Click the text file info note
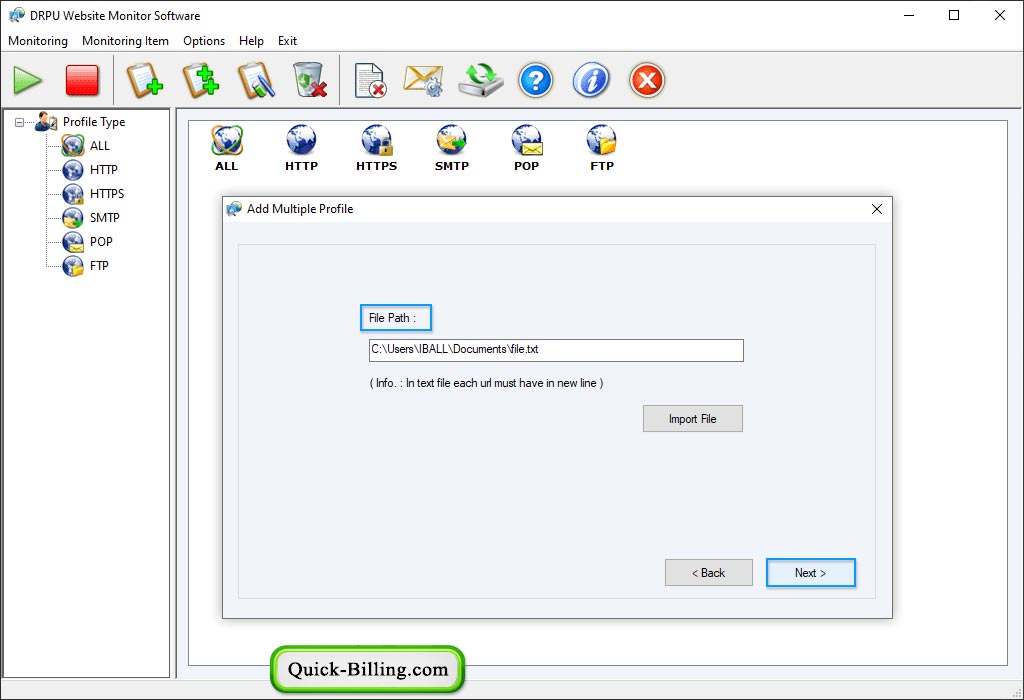The image size is (1024, 700). pos(487,383)
